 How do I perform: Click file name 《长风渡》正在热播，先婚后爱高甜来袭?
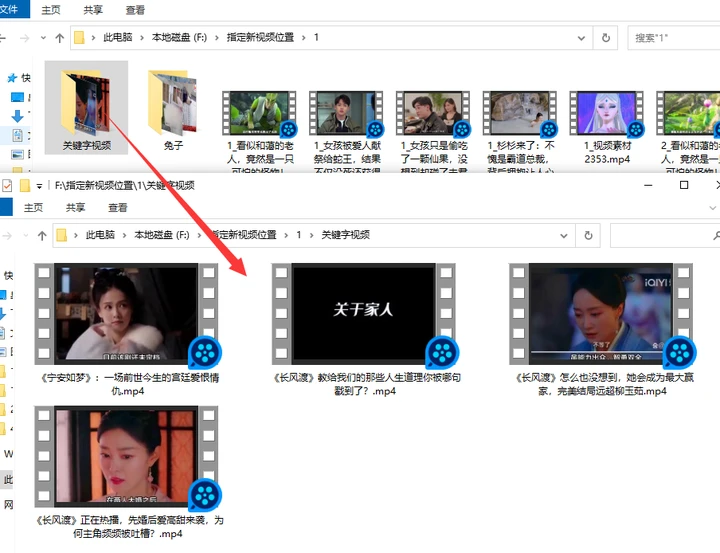tap(128, 527)
